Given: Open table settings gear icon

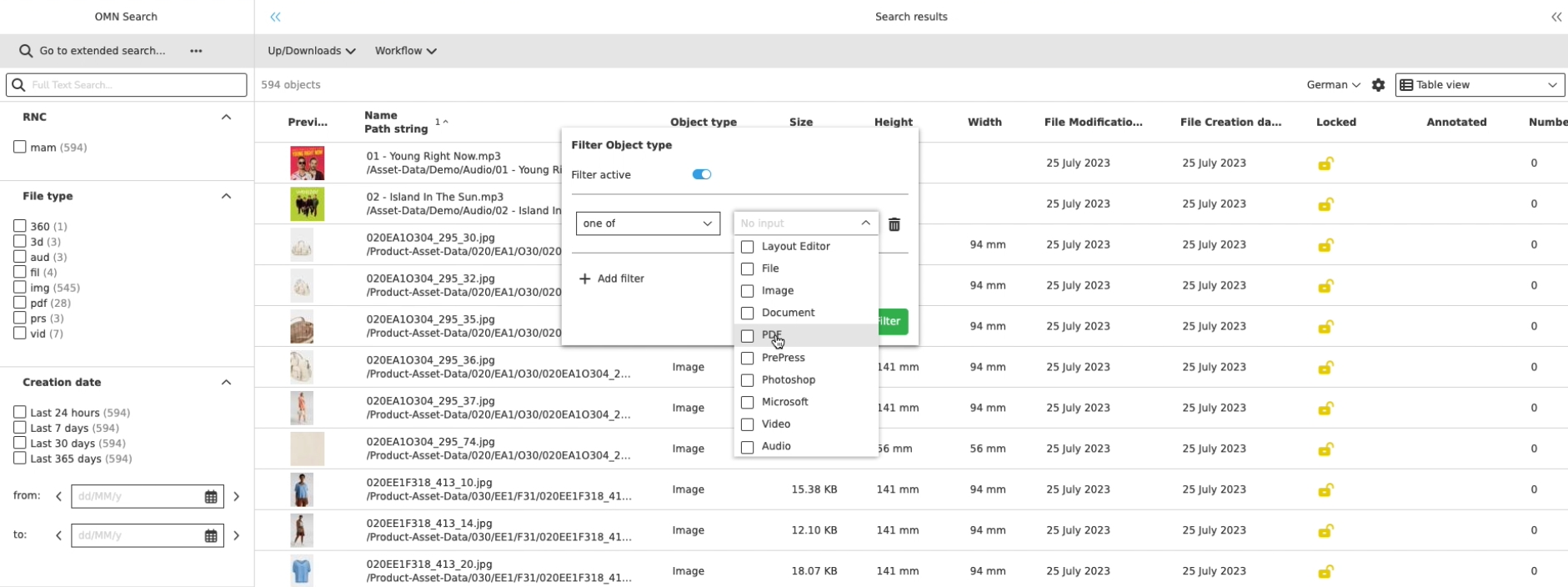Looking at the screenshot, I should click(1378, 85).
